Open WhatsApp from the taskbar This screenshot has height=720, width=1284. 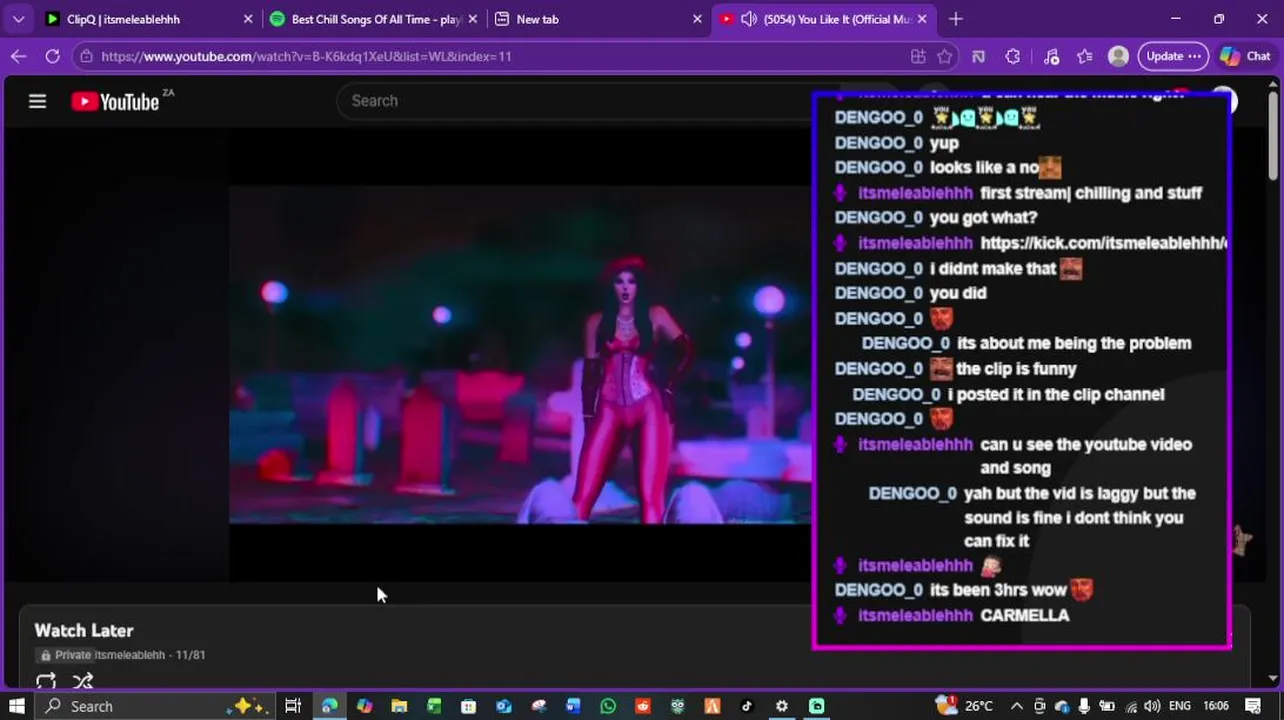point(608,706)
